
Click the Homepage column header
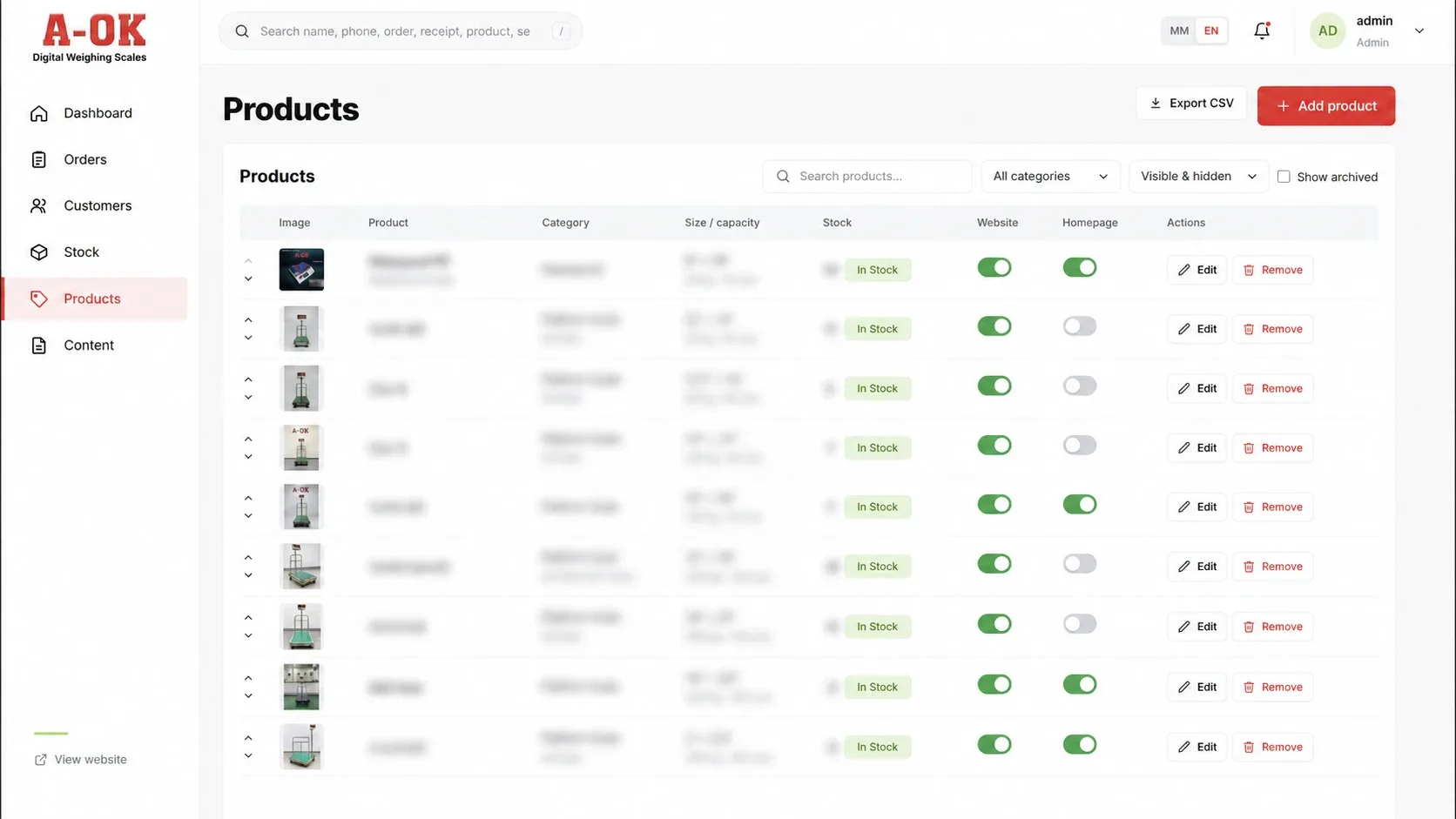[x=1089, y=223]
